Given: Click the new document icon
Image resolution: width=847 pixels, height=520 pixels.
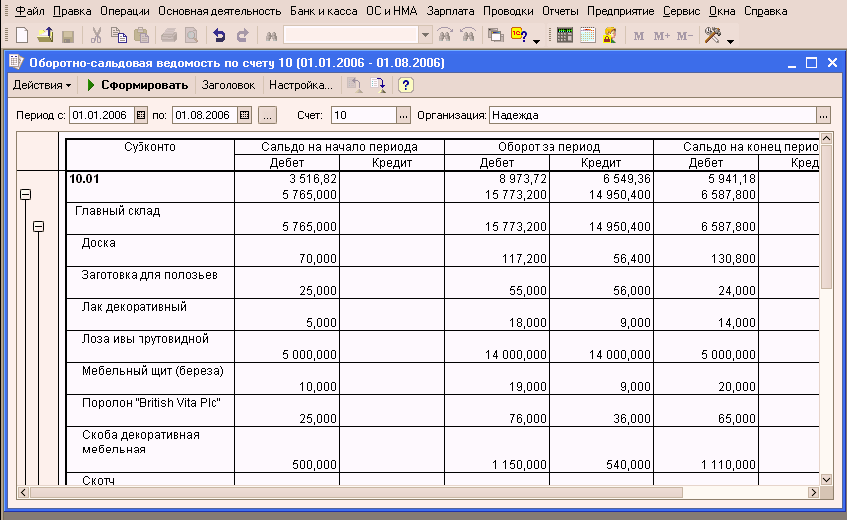Looking at the screenshot, I should pyautogui.click(x=22, y=36).
